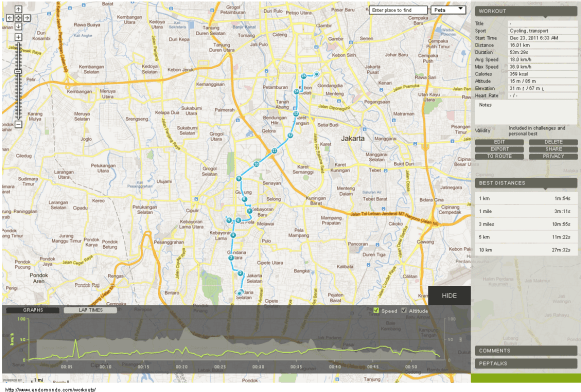Click the DELETE workout button
Viewport: 581px width, 392px height.
click(553, 142)
